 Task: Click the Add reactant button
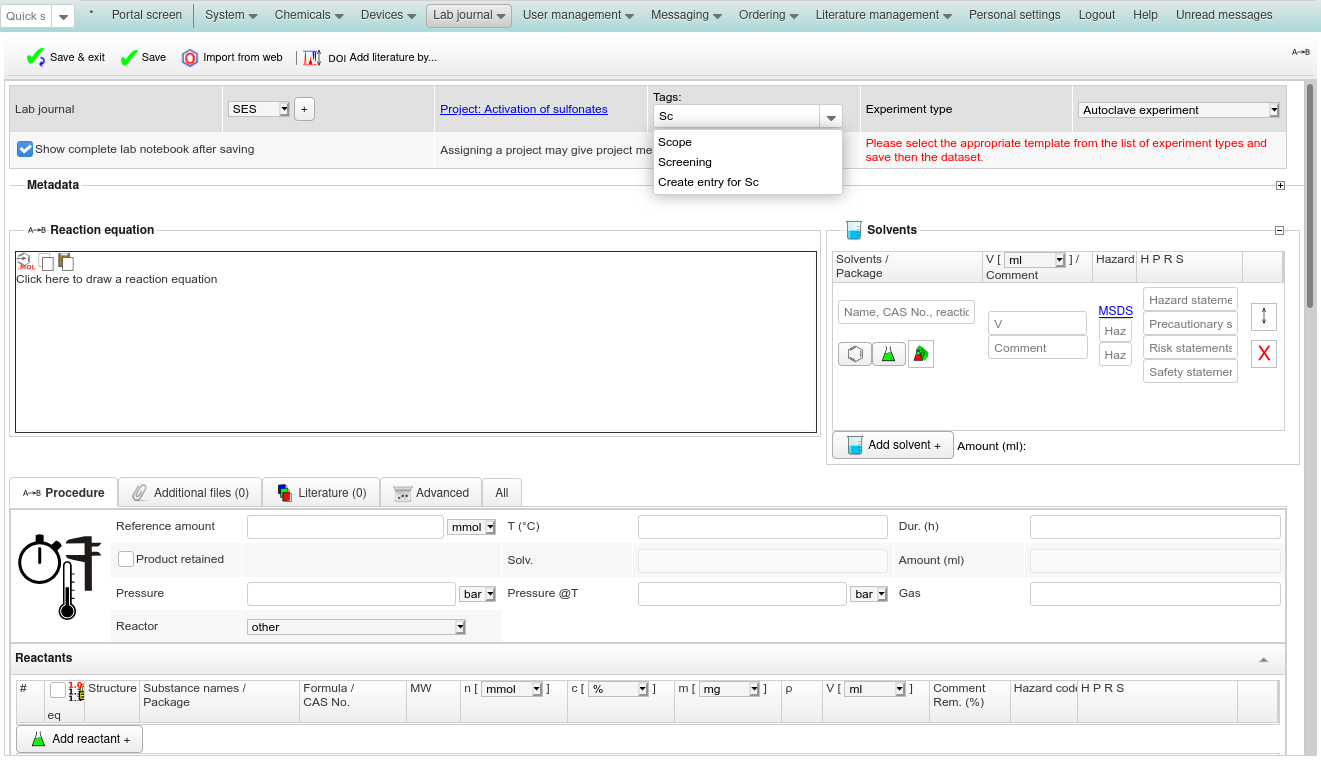80,739
